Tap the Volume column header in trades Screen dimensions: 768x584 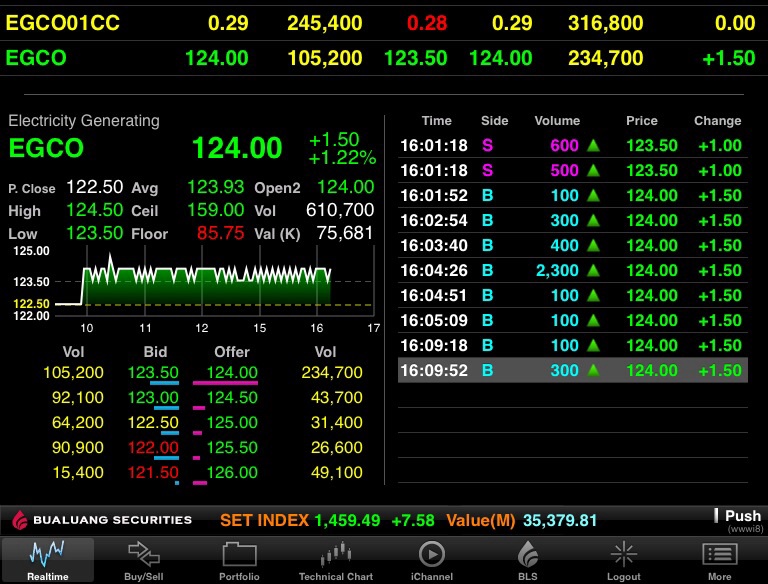[x=557, y=121]
